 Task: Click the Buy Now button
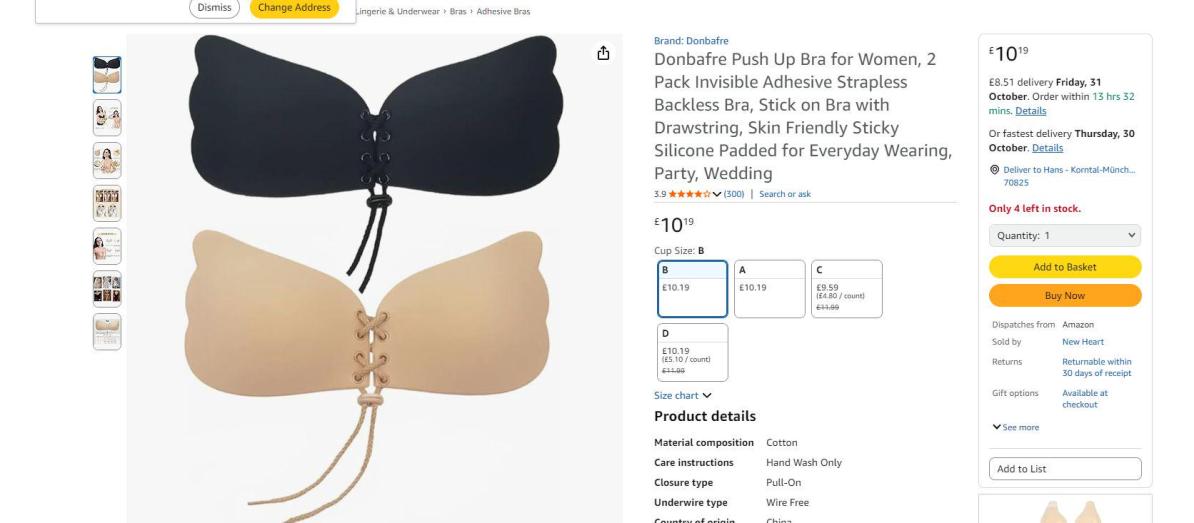click(1065, 295)
